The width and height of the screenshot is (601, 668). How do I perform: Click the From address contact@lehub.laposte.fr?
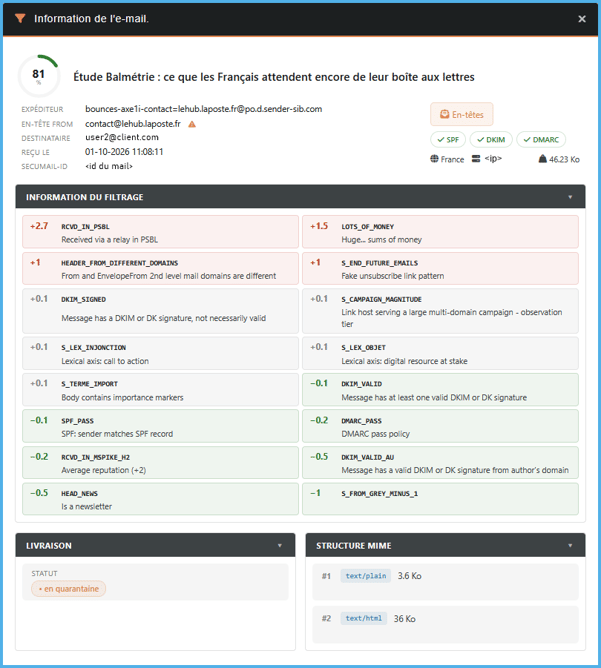pyautogui.click(x=133, y=124)
